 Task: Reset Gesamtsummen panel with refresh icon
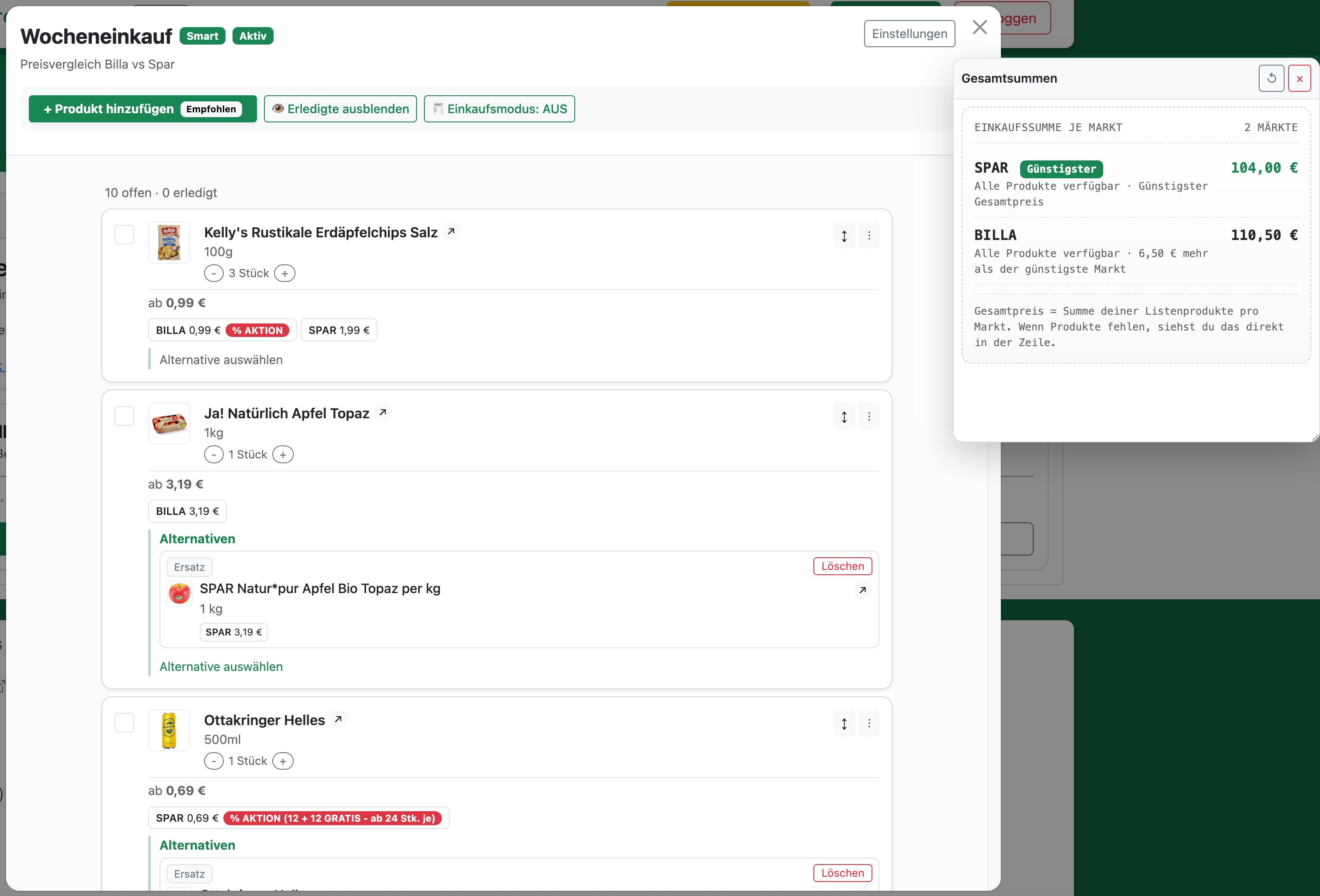click(1271, 78)
